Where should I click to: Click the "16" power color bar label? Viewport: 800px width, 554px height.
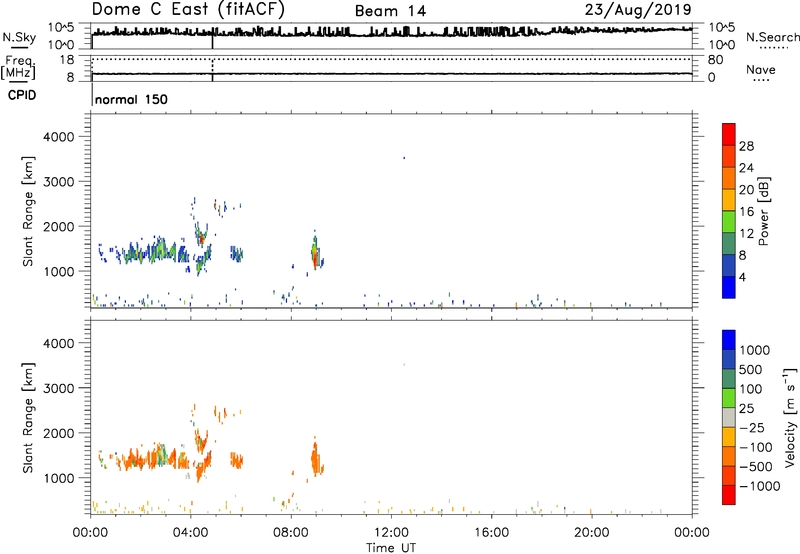click(x=746, y=212)
